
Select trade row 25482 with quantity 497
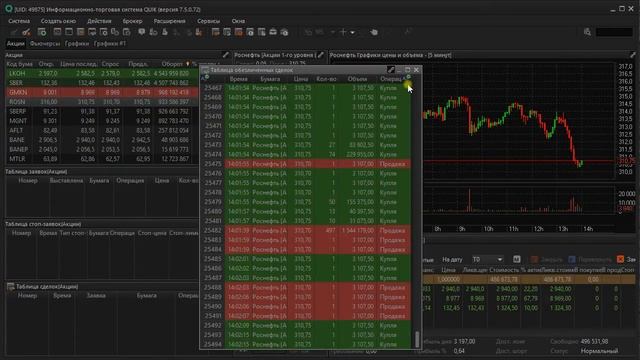[307, 231]
